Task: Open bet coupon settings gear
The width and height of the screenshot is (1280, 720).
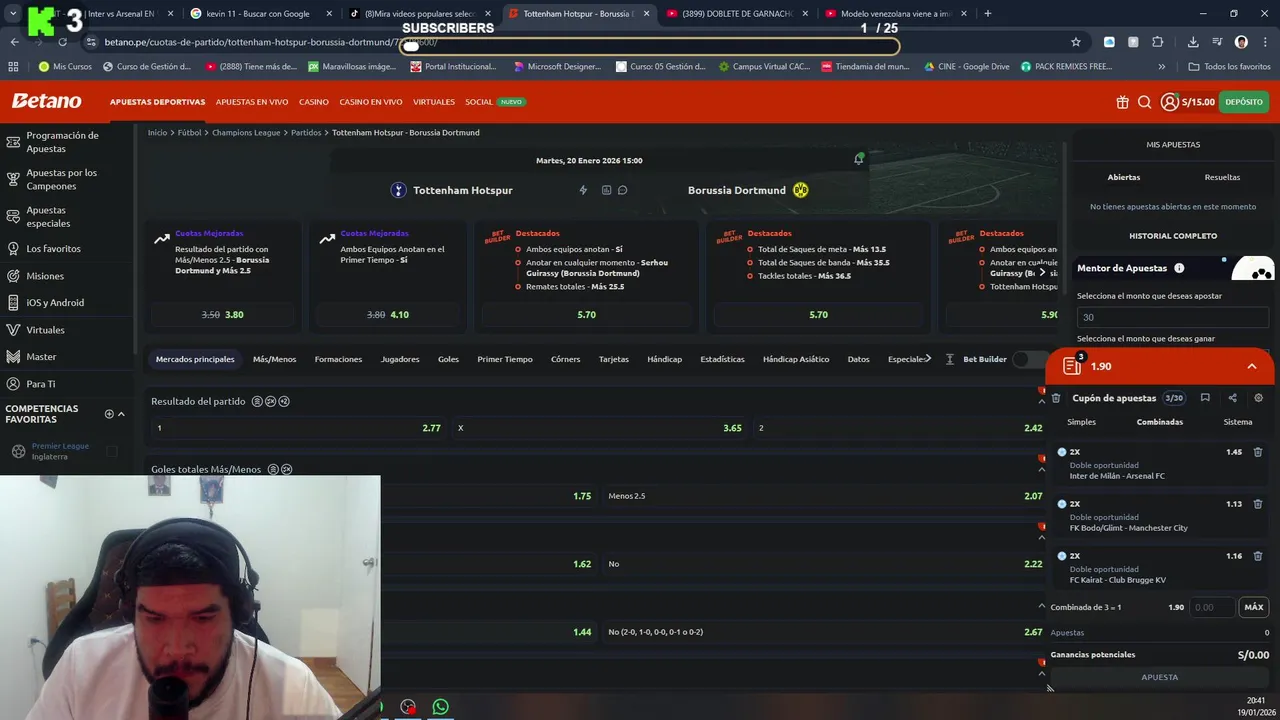Action: [1258, 398]
